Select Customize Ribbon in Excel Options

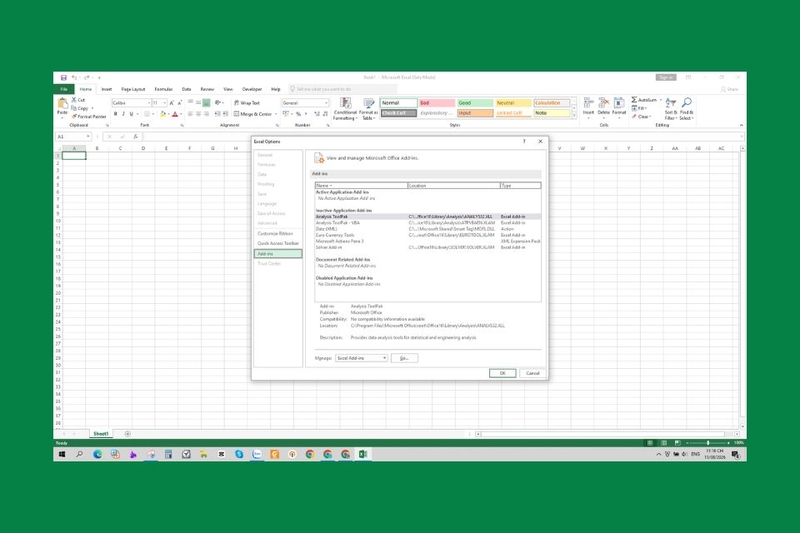(275, 234)
